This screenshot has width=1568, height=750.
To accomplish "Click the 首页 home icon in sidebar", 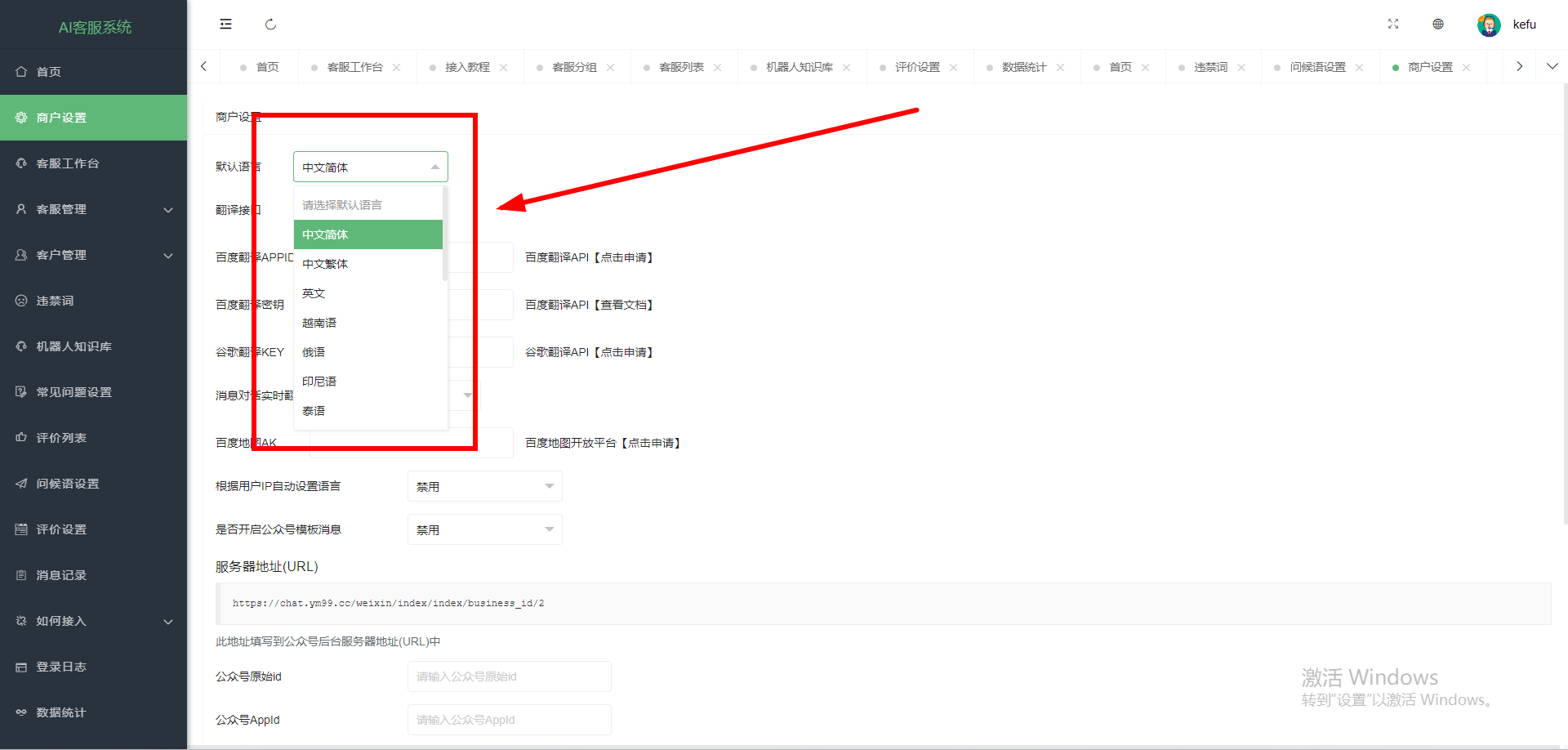I will (21, 72).
